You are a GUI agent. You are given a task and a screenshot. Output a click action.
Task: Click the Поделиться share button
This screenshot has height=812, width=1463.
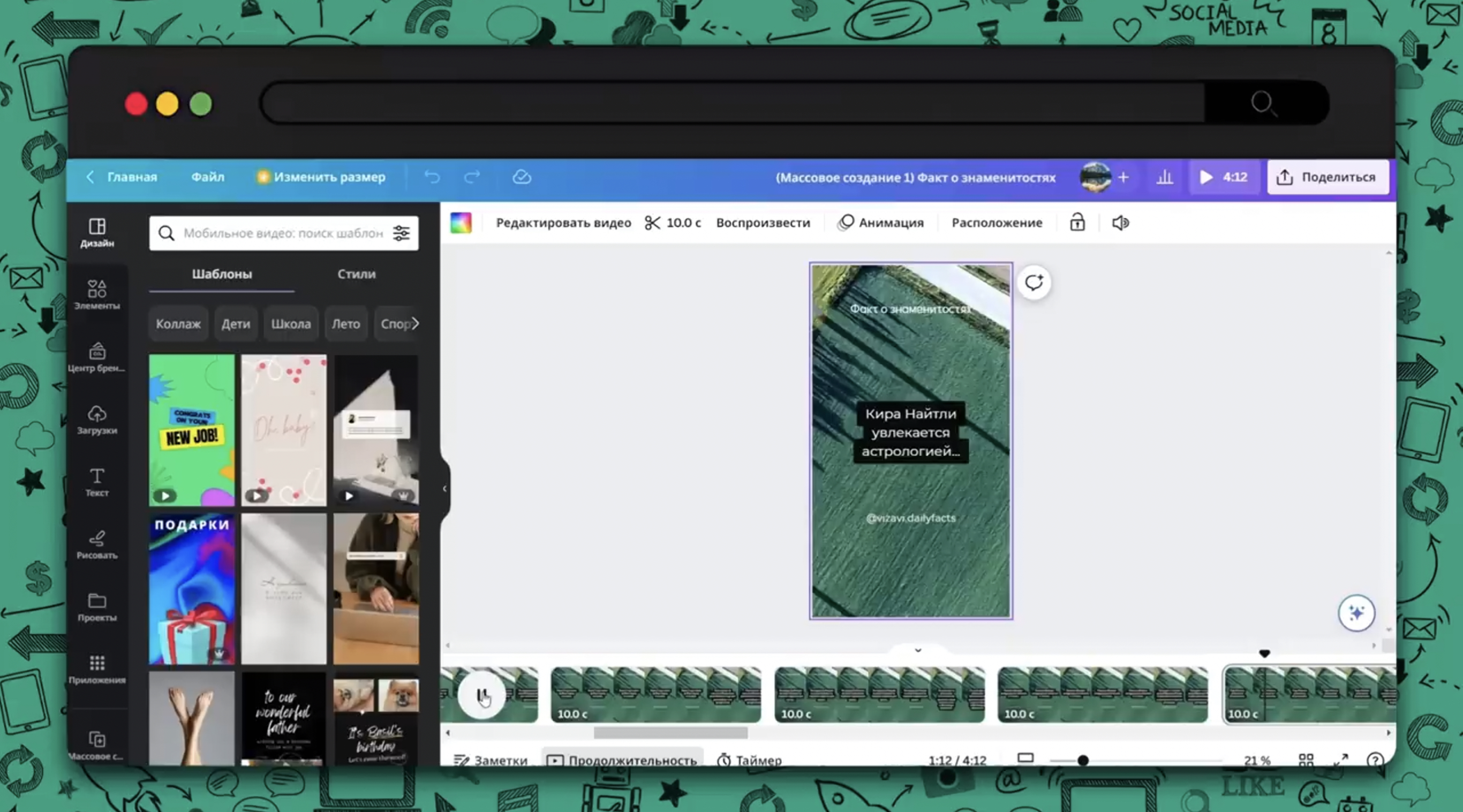pos(1328,177)
